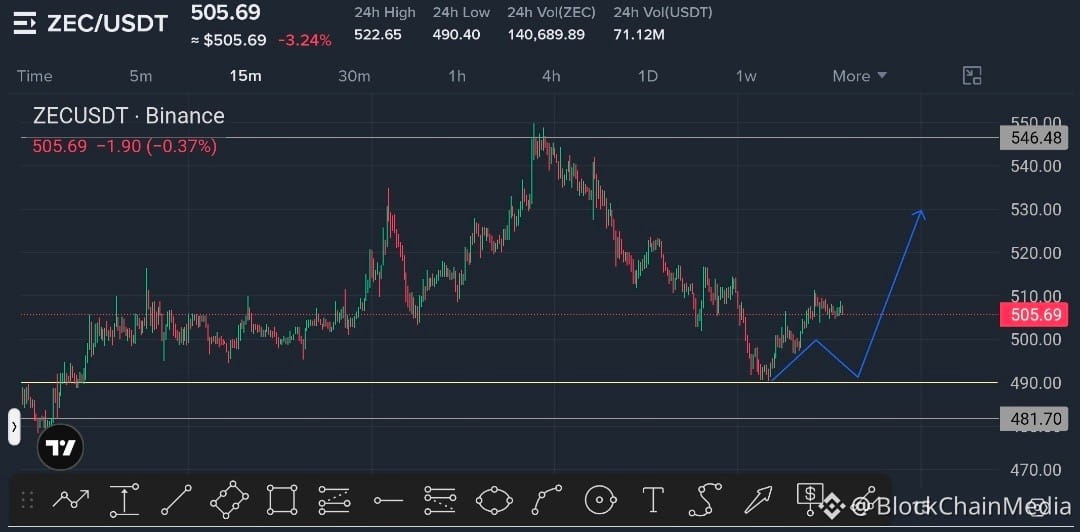Click the 520.00 price axis label
This screenshot has width=1080, height=532.
click(1036, 253)
